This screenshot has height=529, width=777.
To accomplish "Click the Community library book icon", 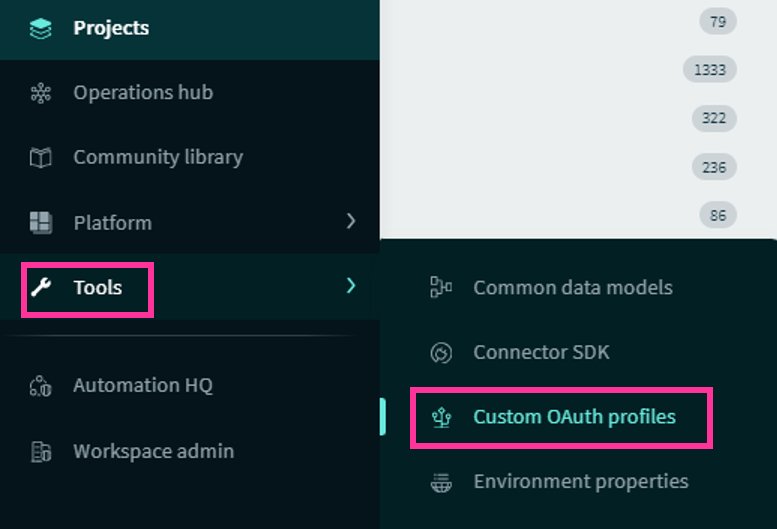I will 41,158.
